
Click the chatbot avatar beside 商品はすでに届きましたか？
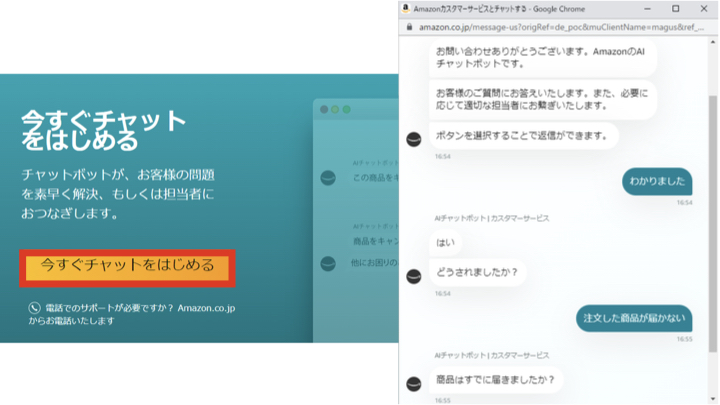click(x=414, y=384)
